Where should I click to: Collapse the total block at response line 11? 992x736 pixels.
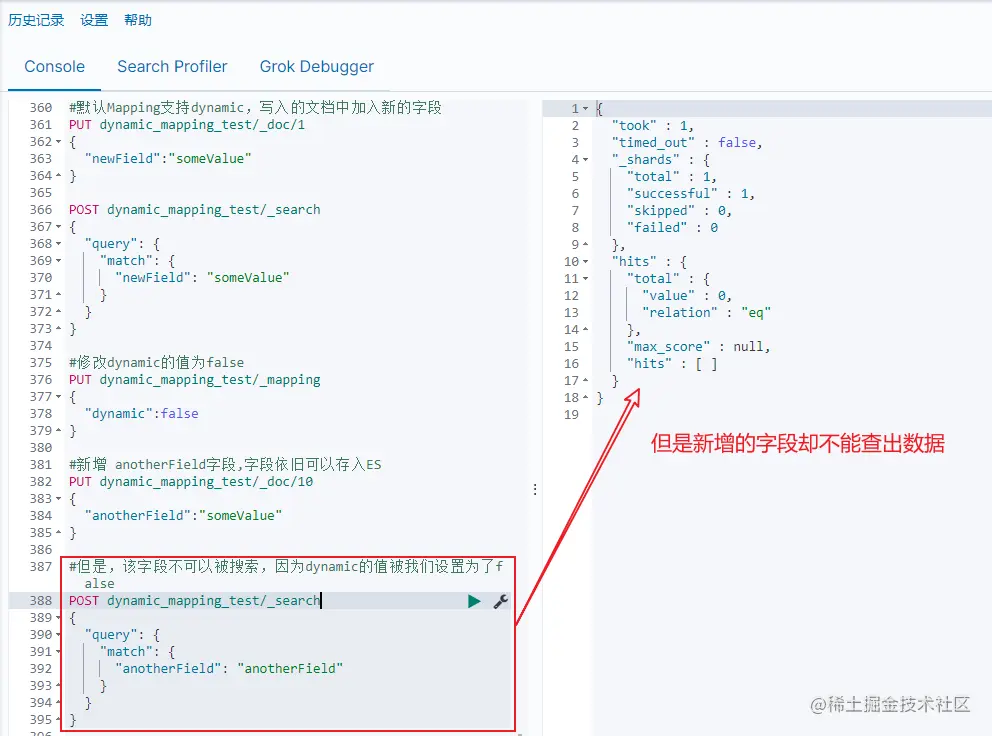[x=585, y=278]
